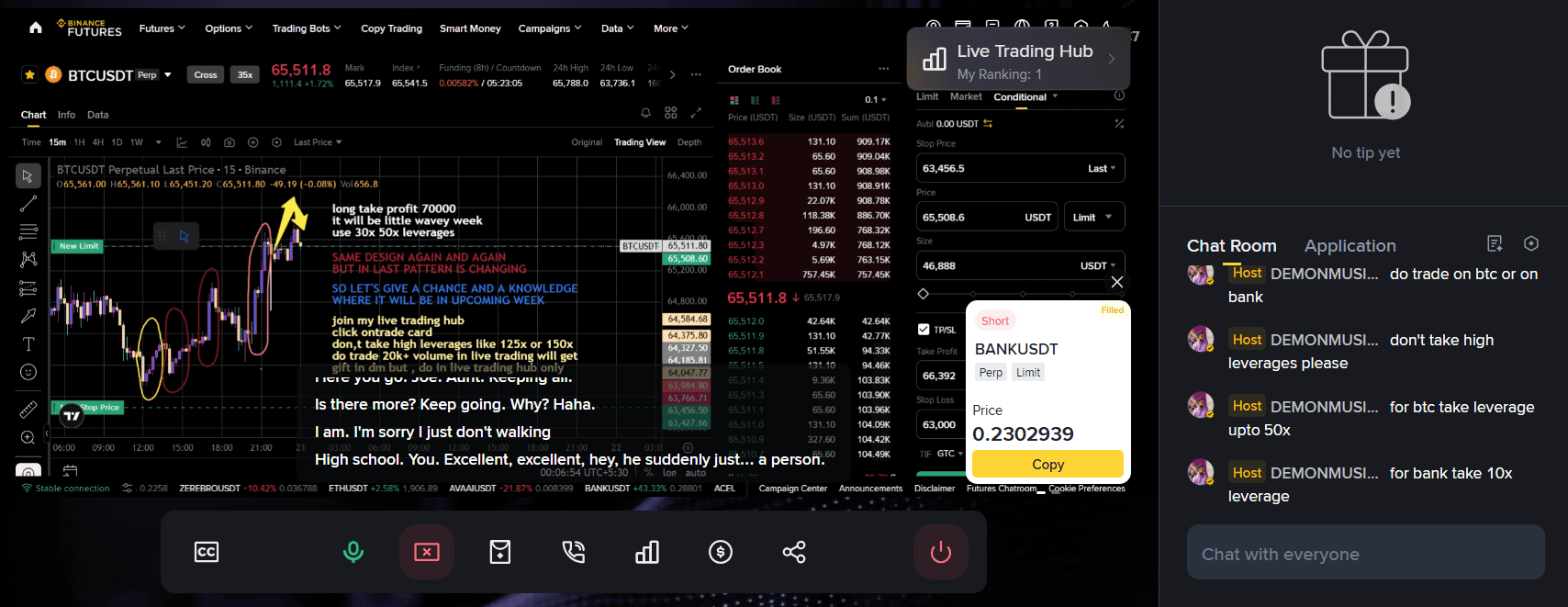This screenshot has width=1568, height=607.
Task: Open the chart indicators icon
Action: click(x=182, y=142)
